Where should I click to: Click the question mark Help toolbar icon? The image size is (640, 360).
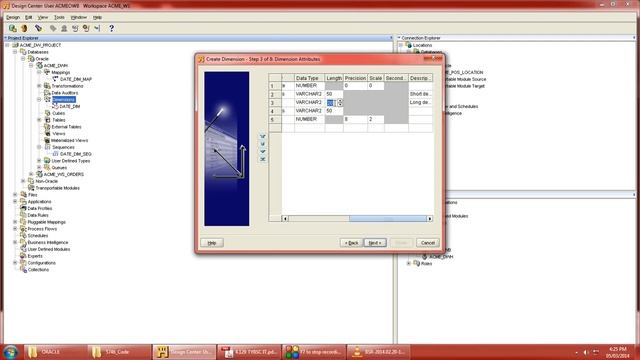click(x=111, y=28)
